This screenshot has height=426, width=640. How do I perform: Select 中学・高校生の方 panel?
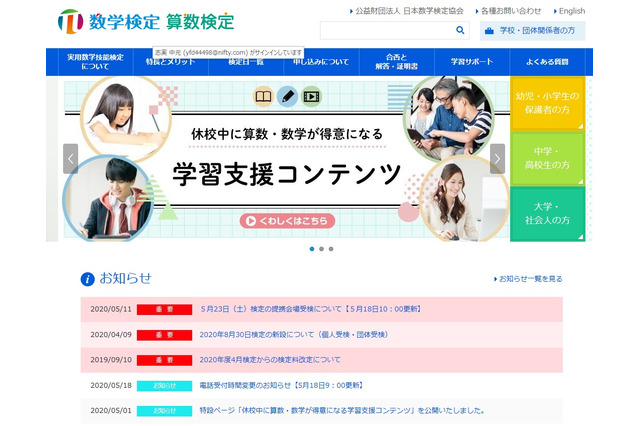(x=547, y=158)
